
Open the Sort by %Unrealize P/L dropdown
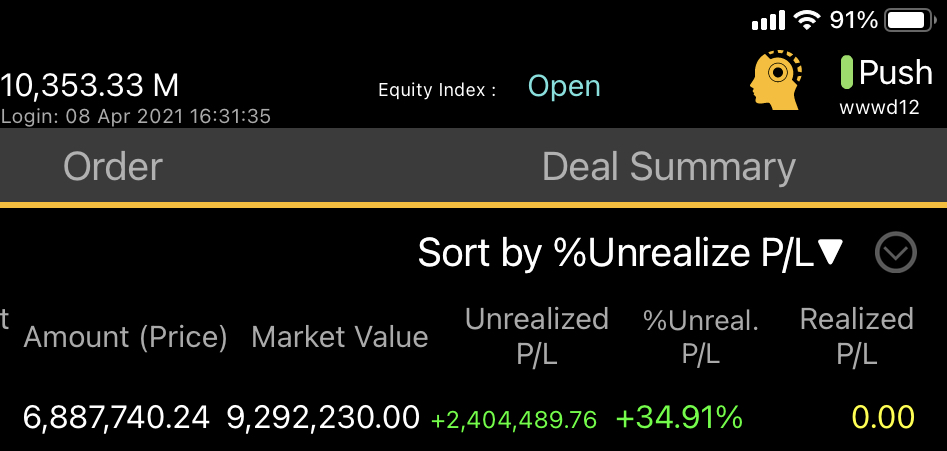click(630, 252)
